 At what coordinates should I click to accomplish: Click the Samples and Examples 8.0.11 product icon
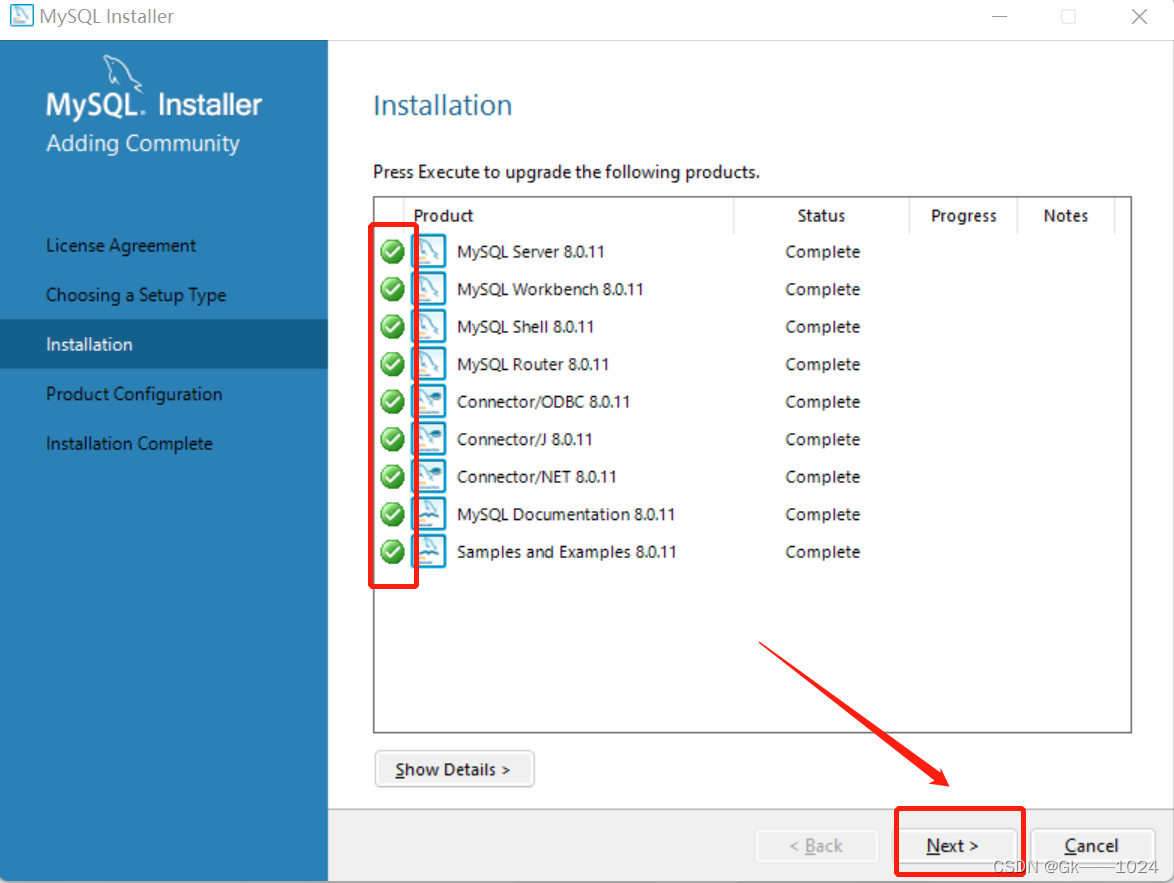pos(429,550)
